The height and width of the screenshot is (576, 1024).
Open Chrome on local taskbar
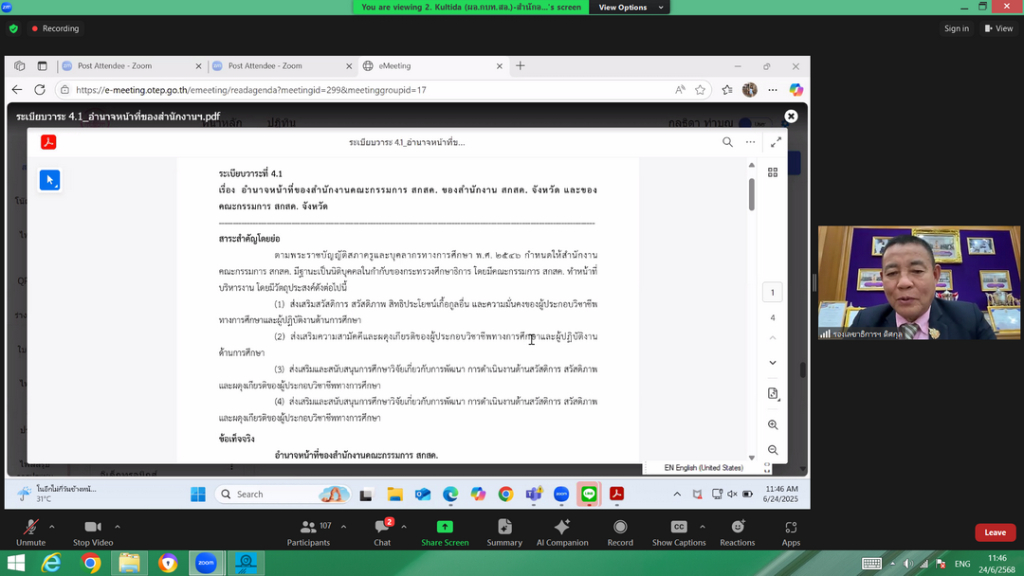click(91, 563)
